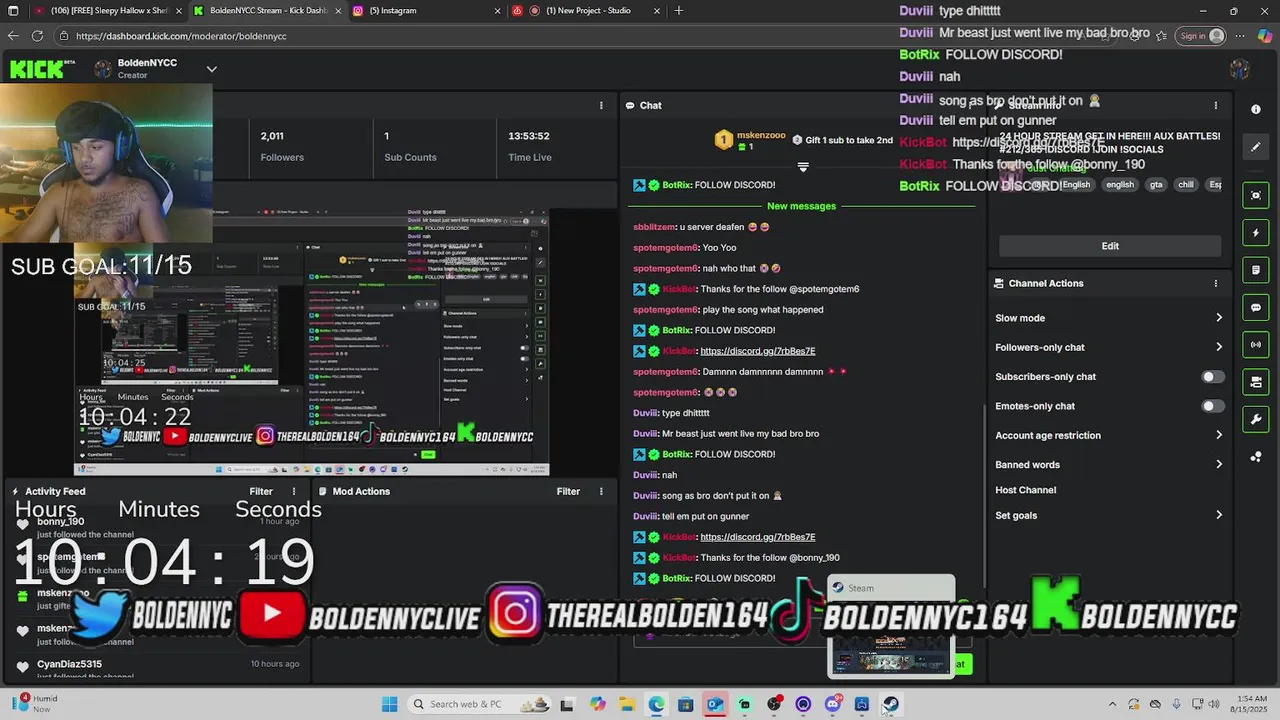Open stats panel three-dot menu
The image size is (1280, 720).
pos(601,105)
